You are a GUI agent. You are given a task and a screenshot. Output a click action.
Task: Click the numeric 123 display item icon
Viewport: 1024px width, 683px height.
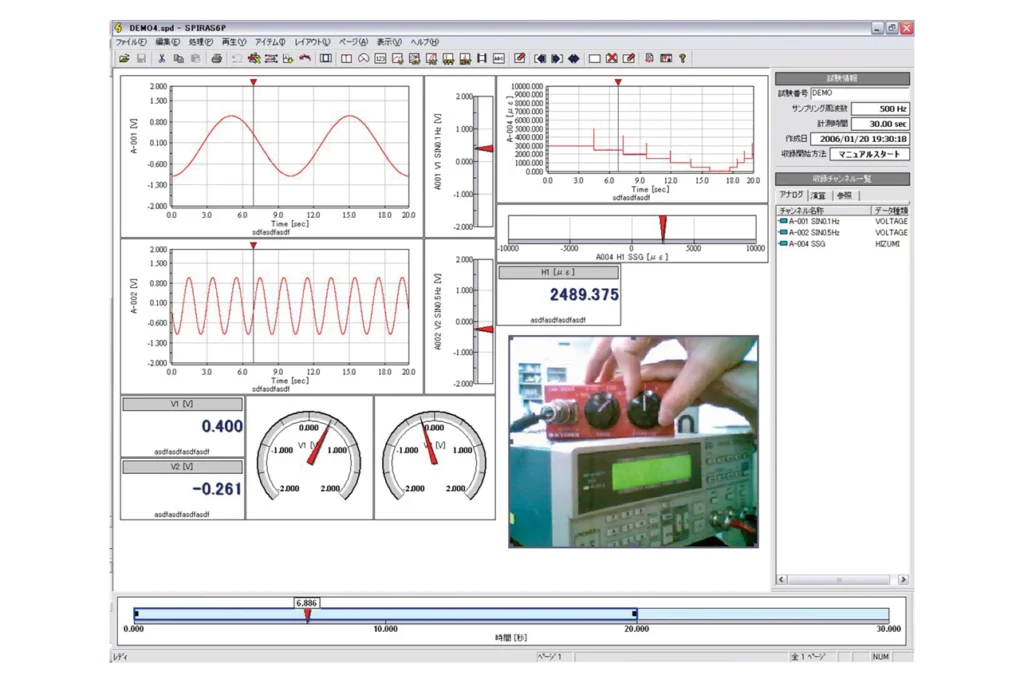coord(381,59)
